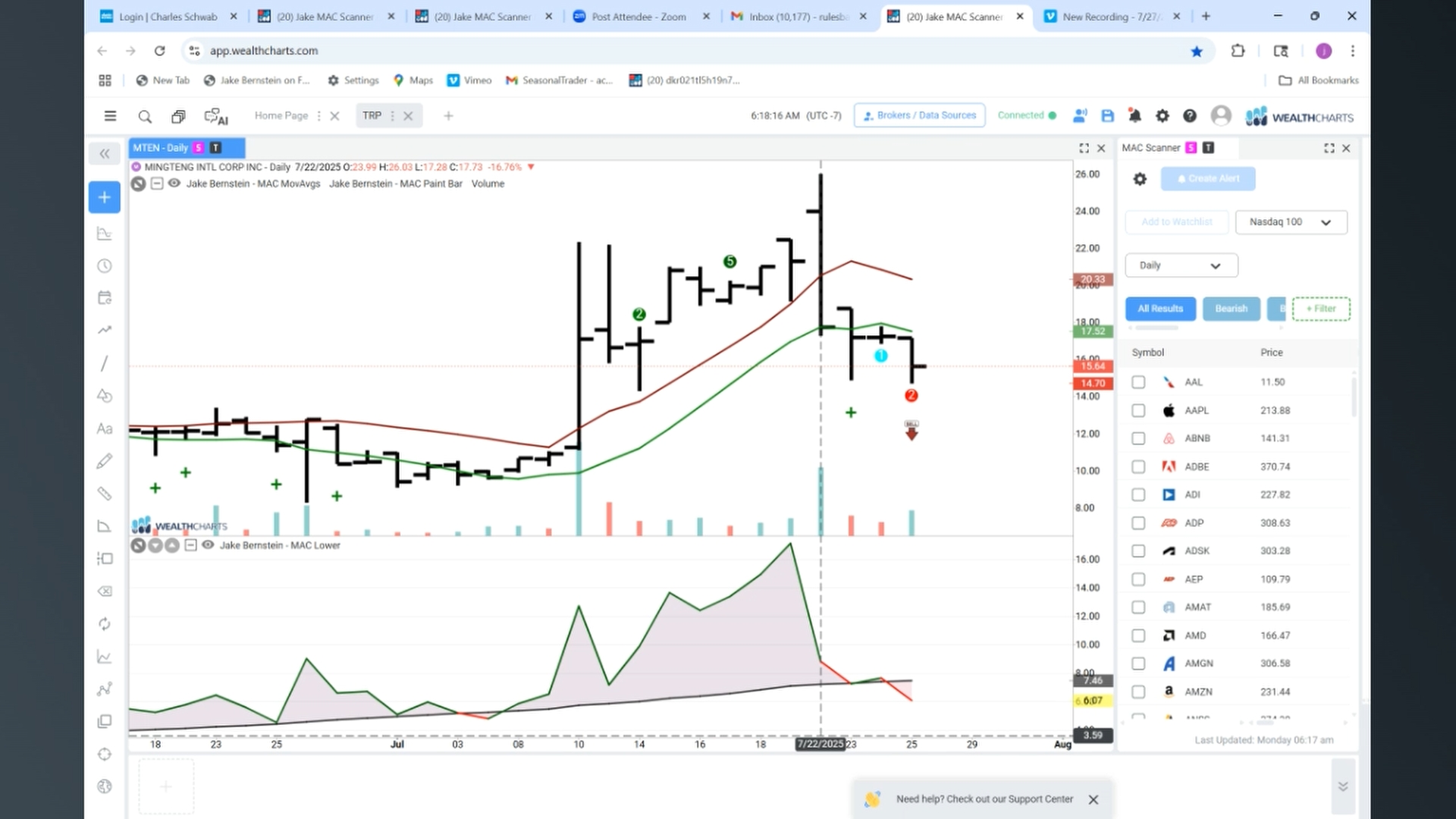Click the refresh sync icon in sidebar
The width and height of the screenshot is (1456, 819).
[105, 624]
